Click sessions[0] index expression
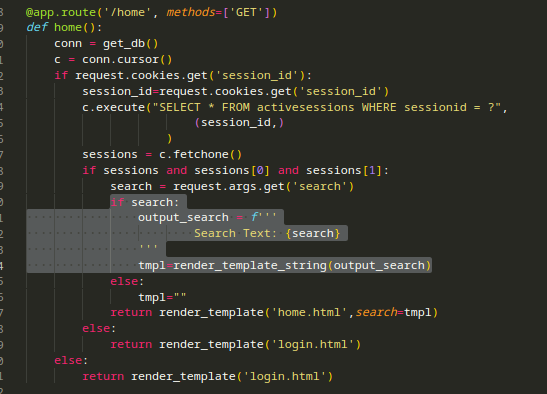The height and width of the screenshot is (394, 547). point(232,171)
